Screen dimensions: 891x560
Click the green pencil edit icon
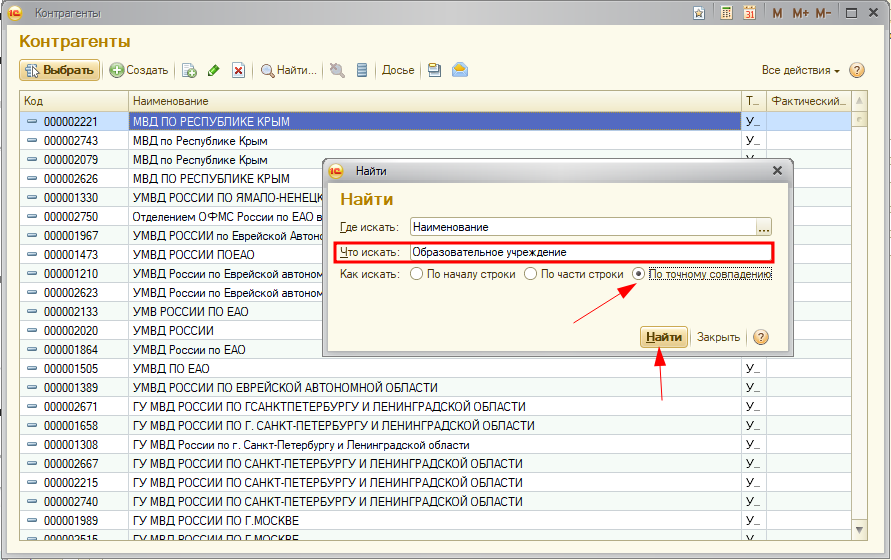(x=213, y=70)
